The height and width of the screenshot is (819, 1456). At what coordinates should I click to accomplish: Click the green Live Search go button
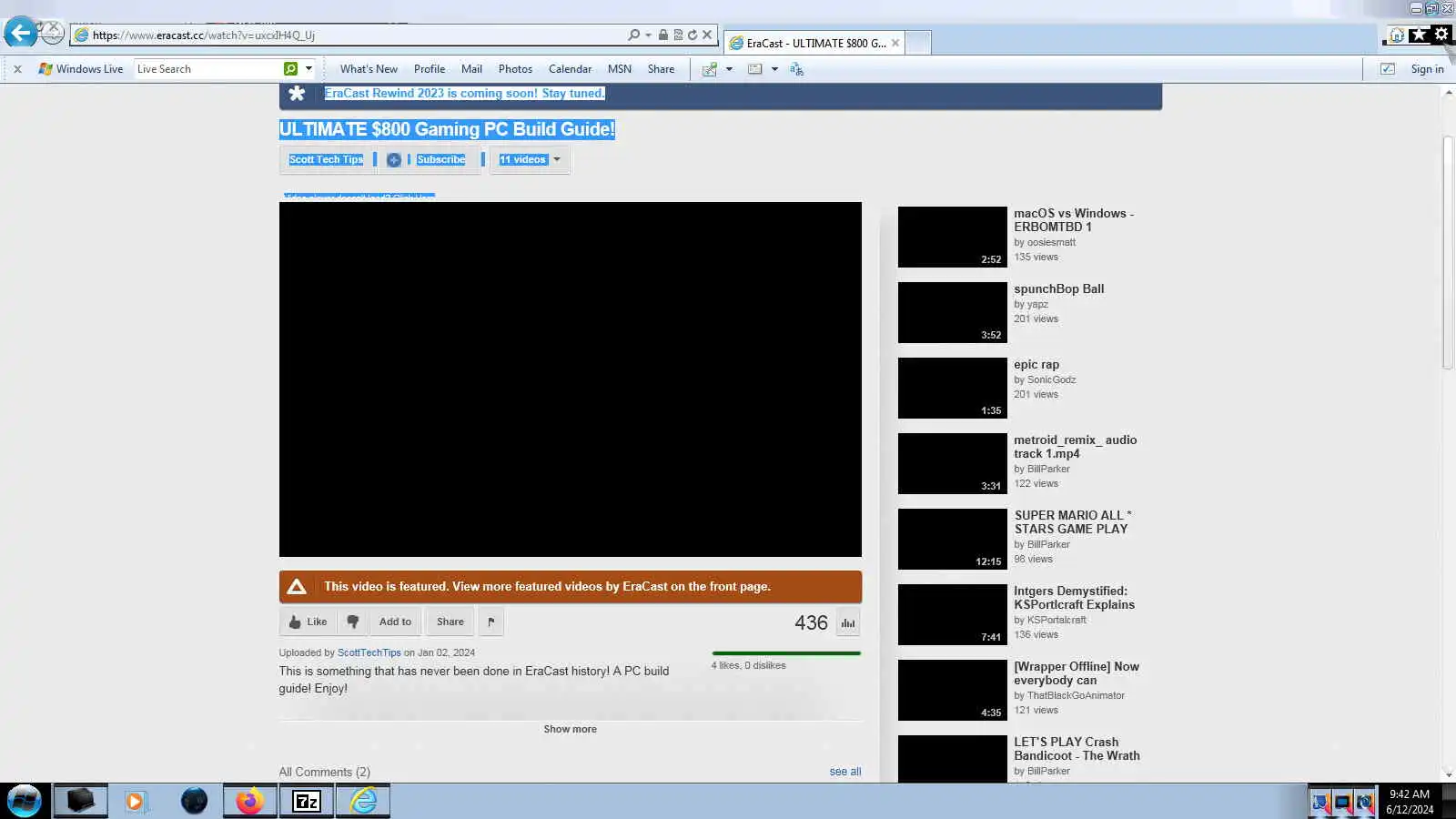(x=290, y=69)
